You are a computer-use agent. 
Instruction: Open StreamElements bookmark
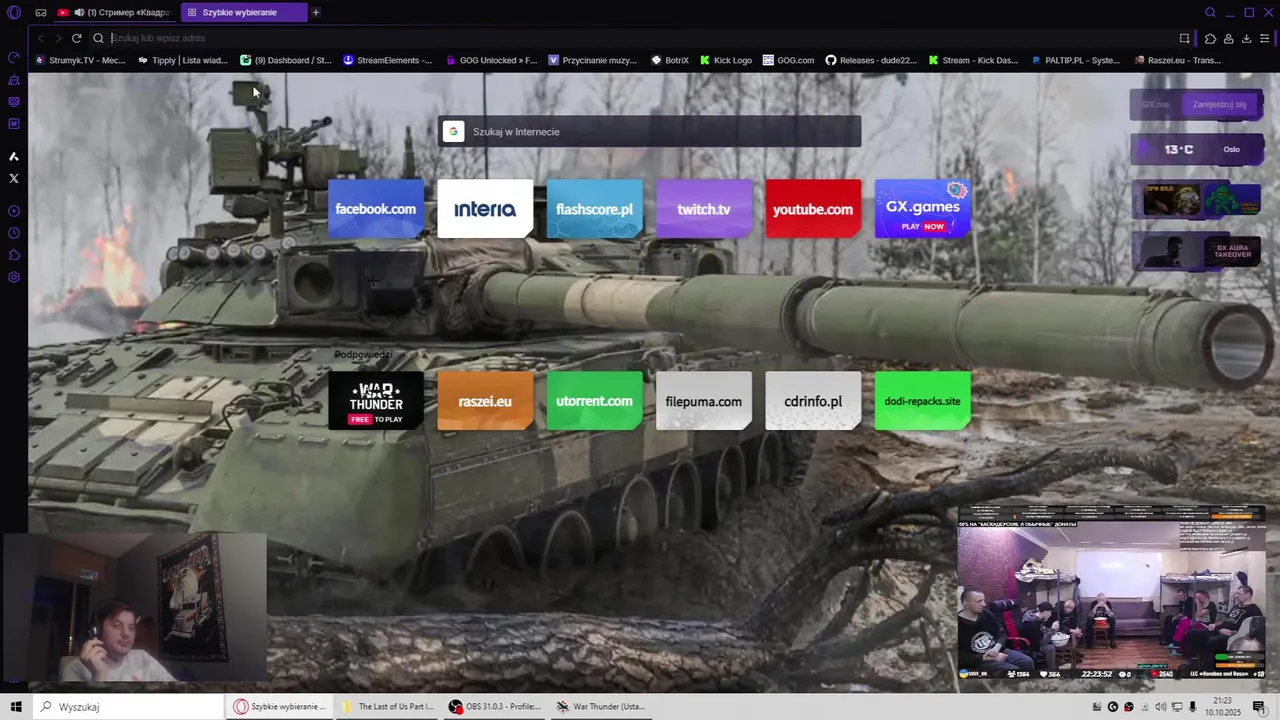click(x=388, y=60)
